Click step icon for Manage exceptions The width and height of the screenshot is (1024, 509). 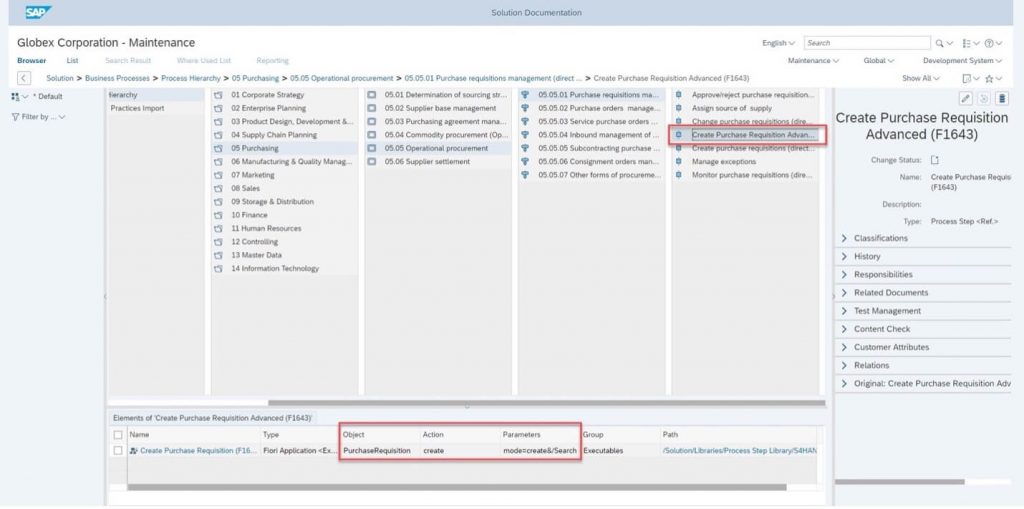click(679, 161)
